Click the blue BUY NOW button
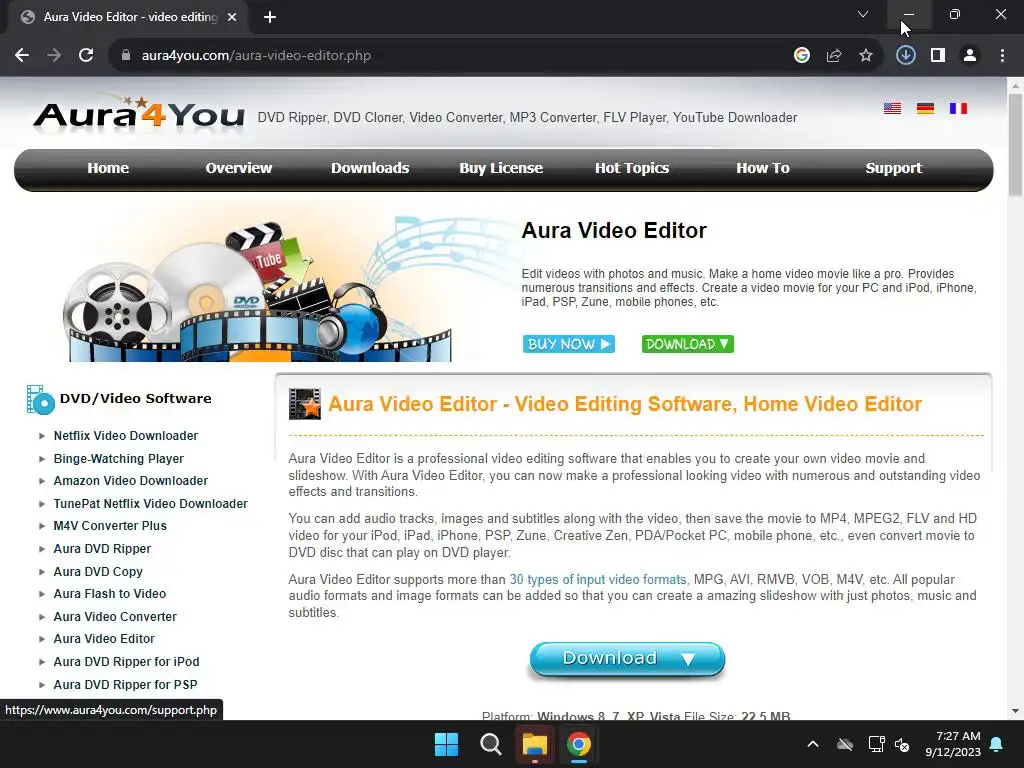Screen dimensions: 1024x768 point(569,344)
